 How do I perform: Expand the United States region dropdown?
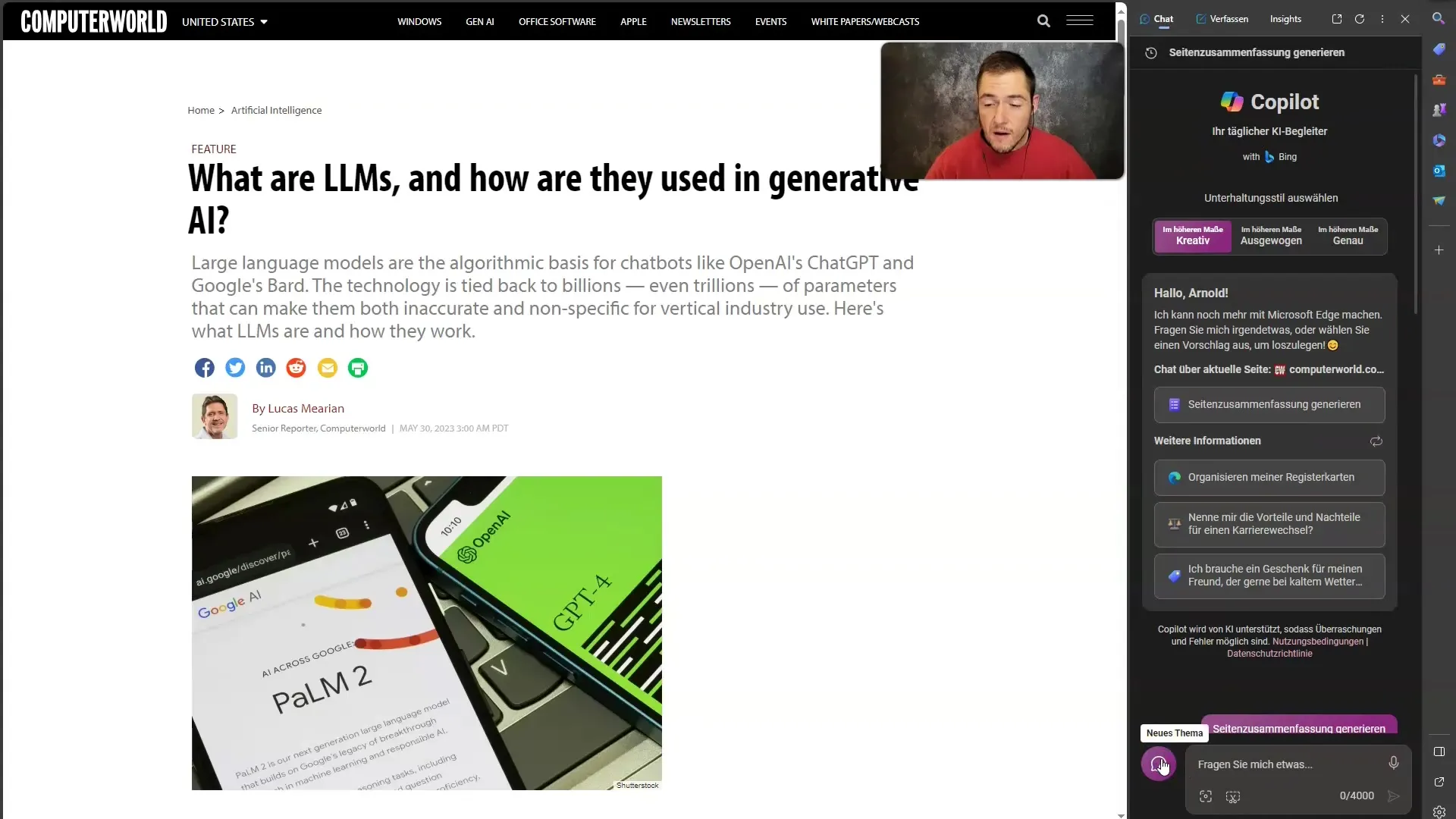click(x=225, y=21)
